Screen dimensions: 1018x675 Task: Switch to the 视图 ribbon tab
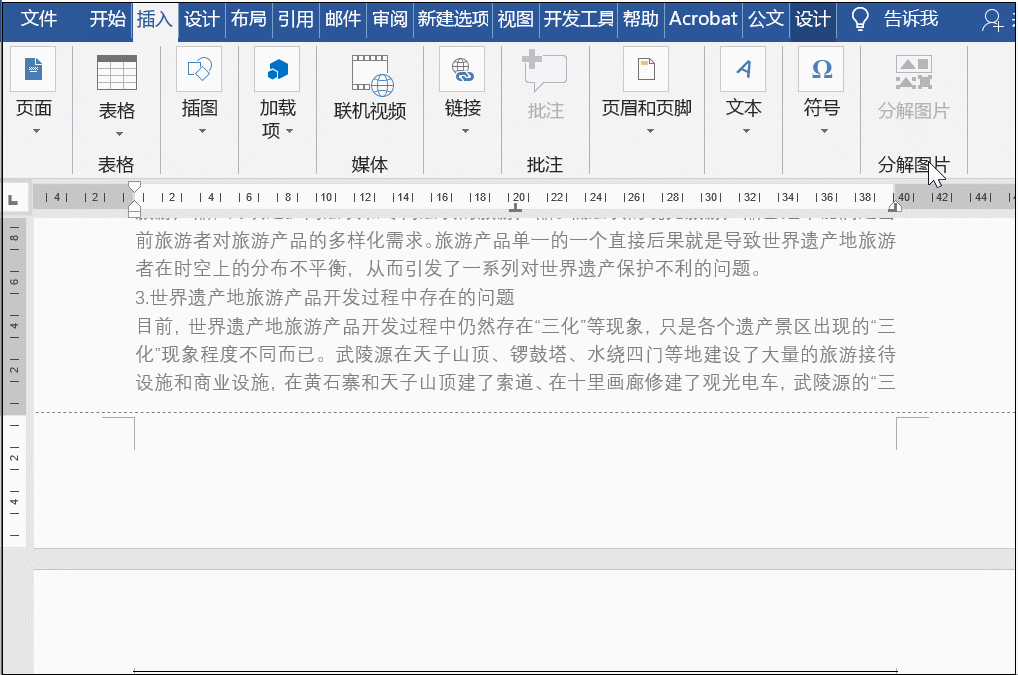514,18
